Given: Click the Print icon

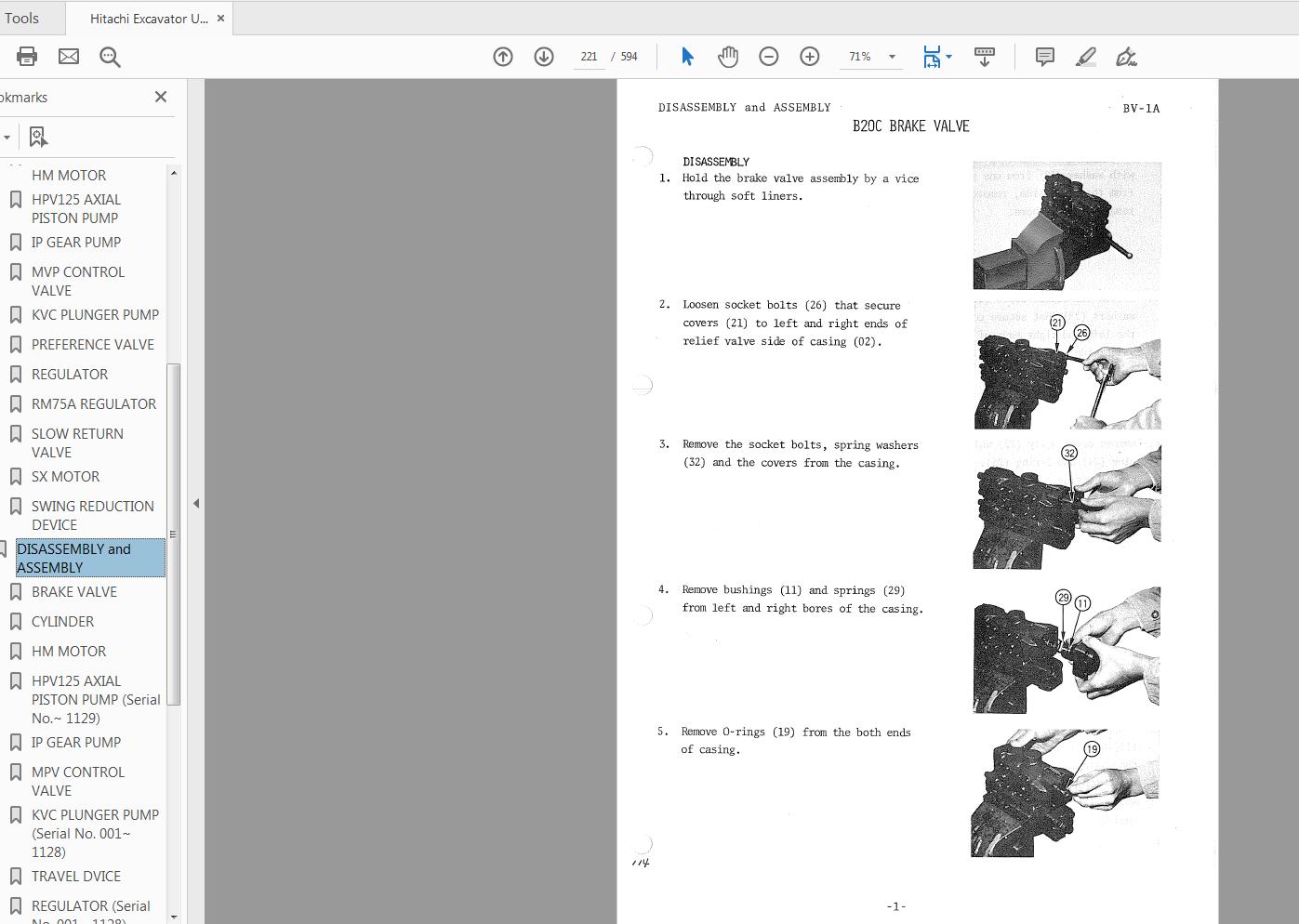Looking at the screenshot, I should click(26, 57).
